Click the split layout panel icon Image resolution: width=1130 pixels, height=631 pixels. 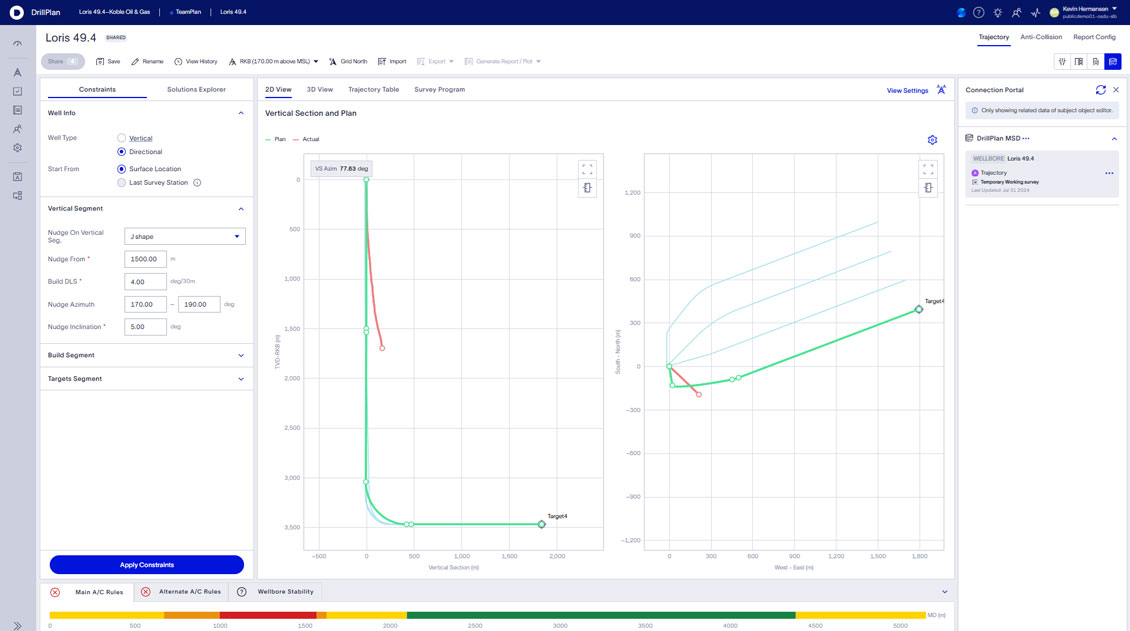pos(1079,62)
